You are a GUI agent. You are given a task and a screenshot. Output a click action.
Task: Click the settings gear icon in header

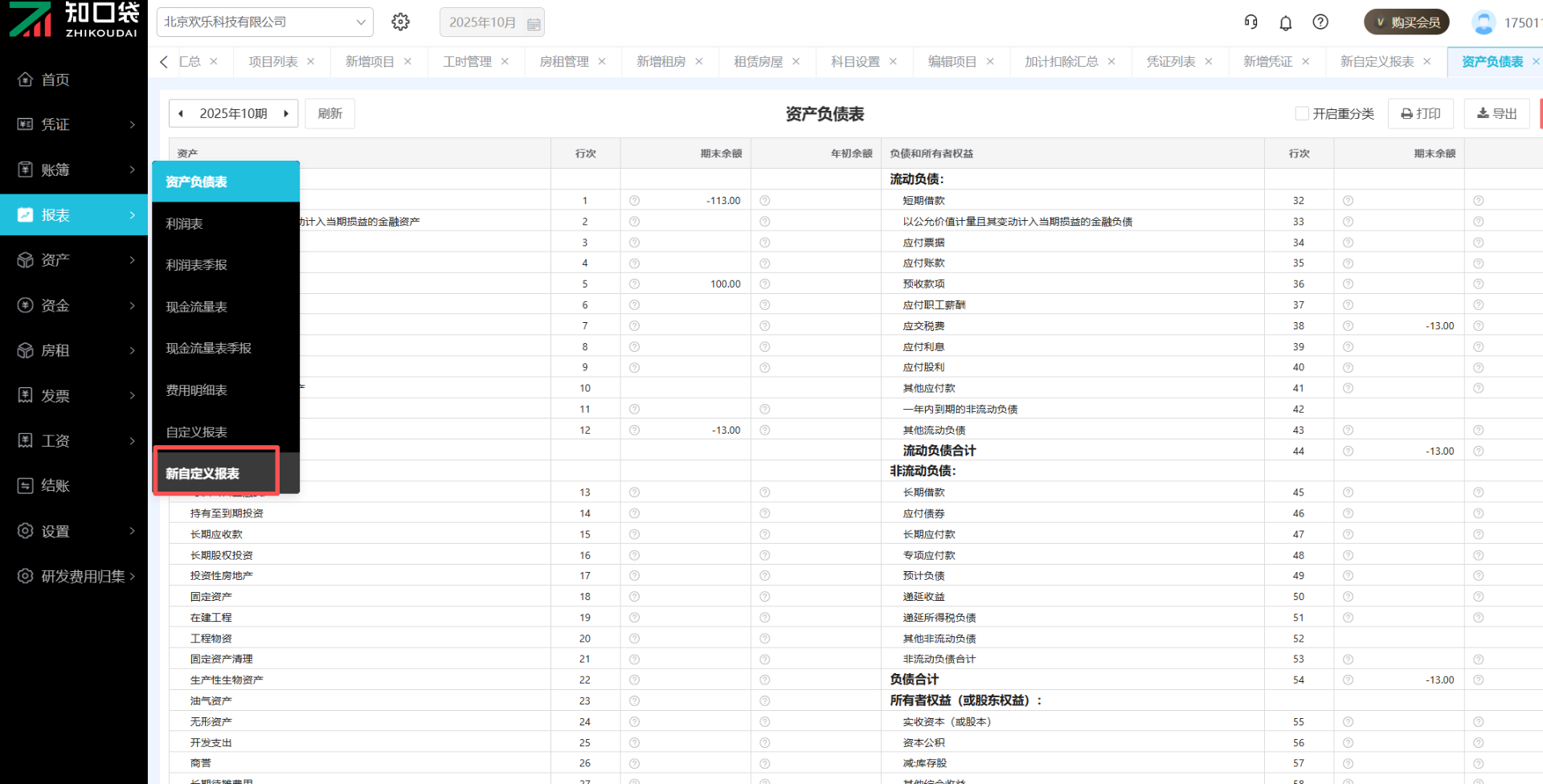tap(400, 22)
